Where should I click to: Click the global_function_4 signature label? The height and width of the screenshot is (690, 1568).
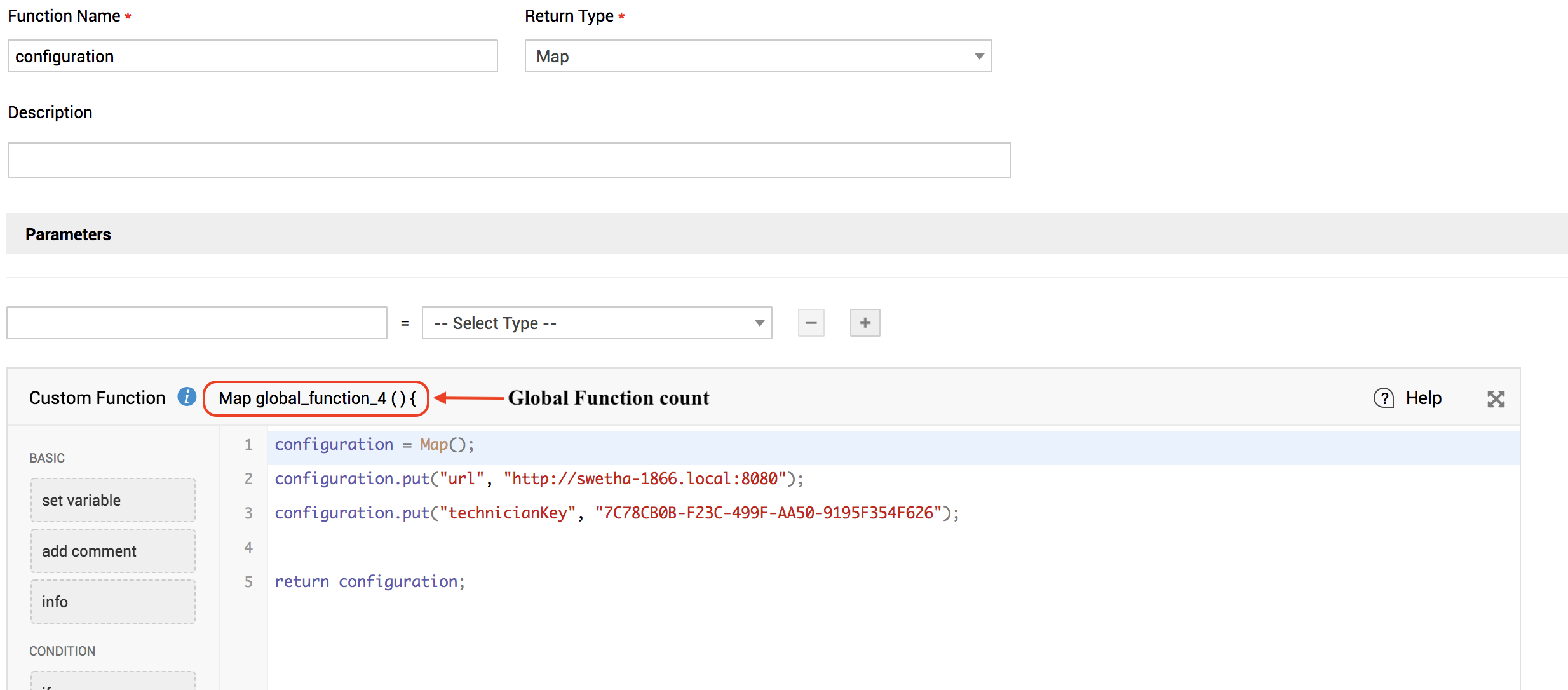coord(316,398)
